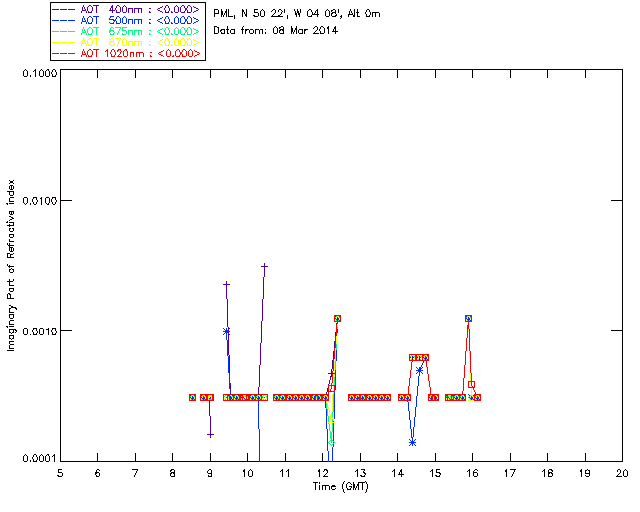The image size is (640, 512).
Task: Click the 0.1000 y-axis tick label
Action: tap(40, 73)
